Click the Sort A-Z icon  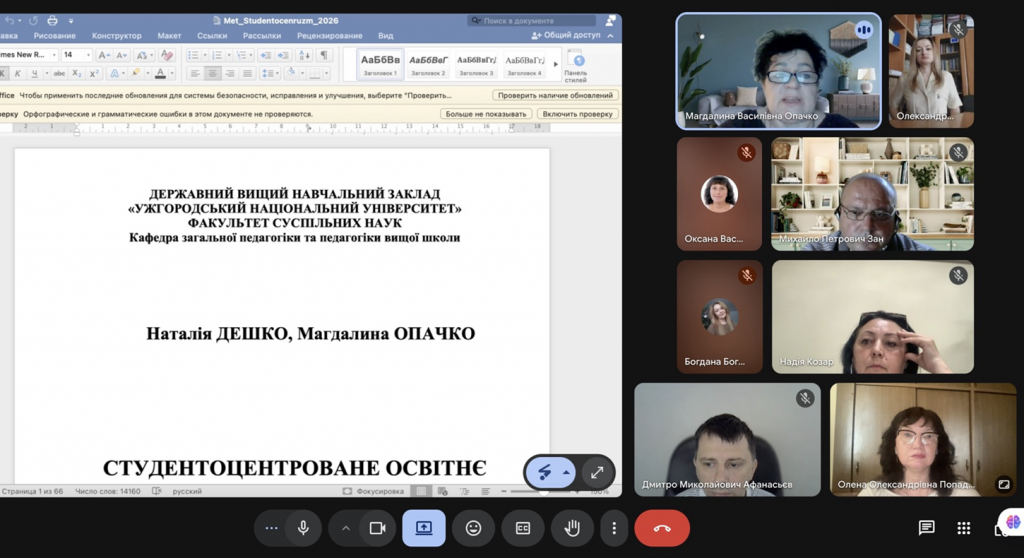(x=304, y=56)
